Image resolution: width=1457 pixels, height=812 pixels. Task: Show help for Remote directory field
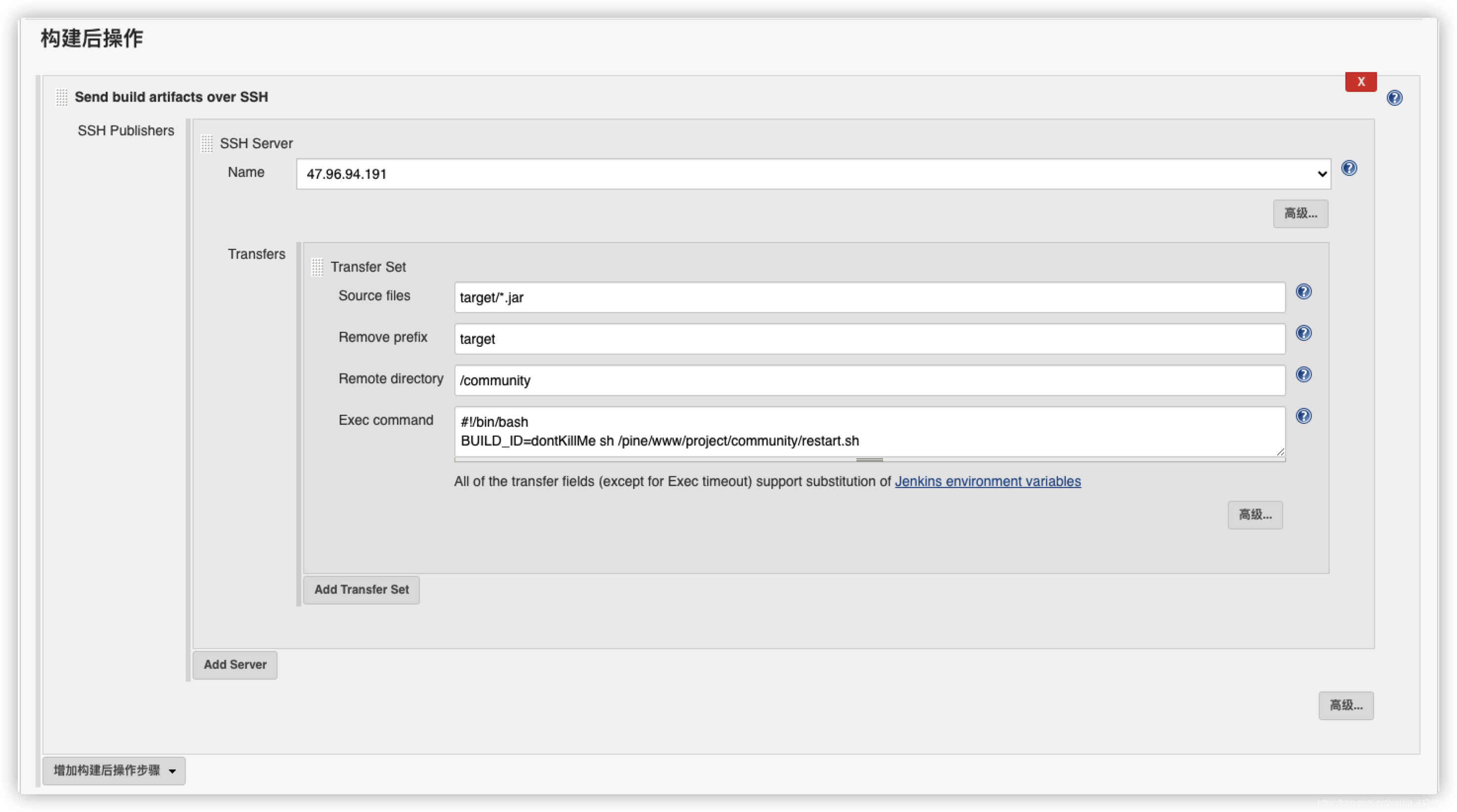click(x=1303, y=374)
